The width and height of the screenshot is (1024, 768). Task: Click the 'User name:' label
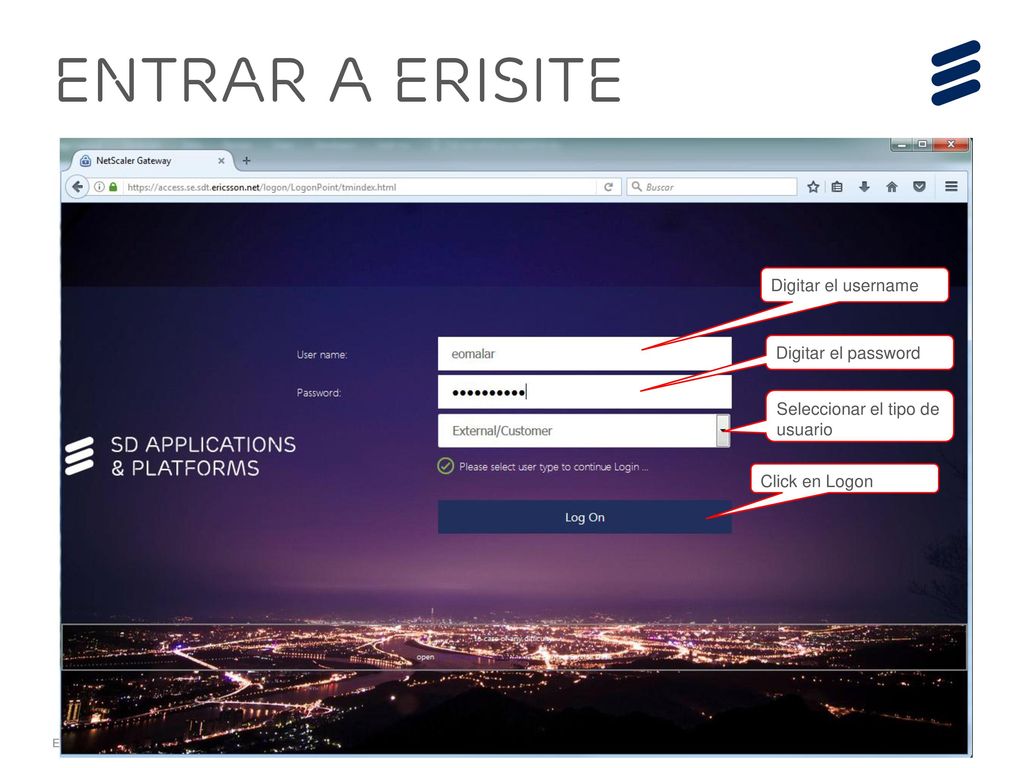click(322, 355)
